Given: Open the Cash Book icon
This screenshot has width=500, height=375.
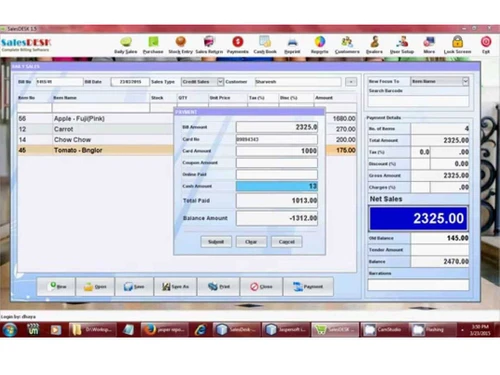Looking at the screenshot, I should click(265, 45).
